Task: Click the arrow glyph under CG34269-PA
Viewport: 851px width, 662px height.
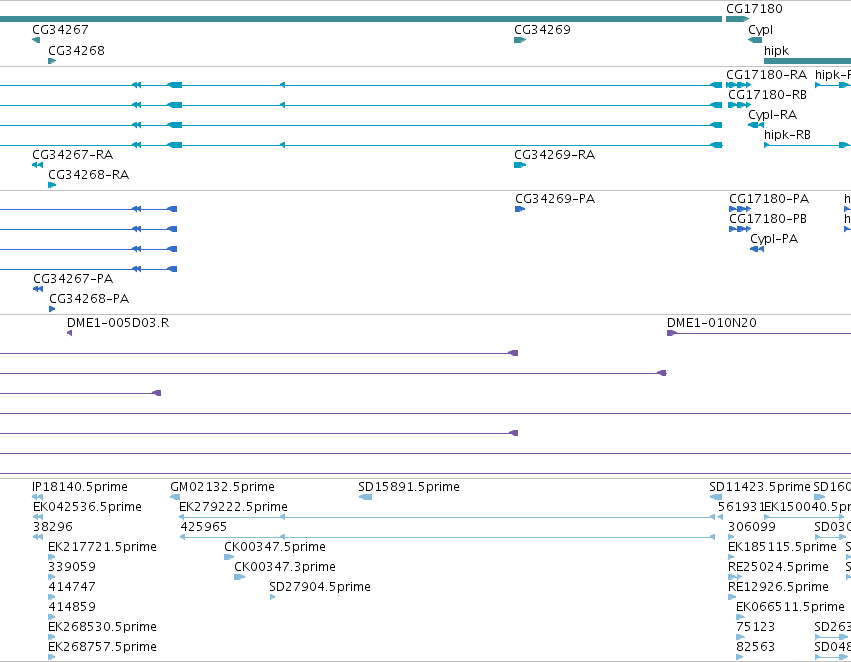Action: [520, 209]
